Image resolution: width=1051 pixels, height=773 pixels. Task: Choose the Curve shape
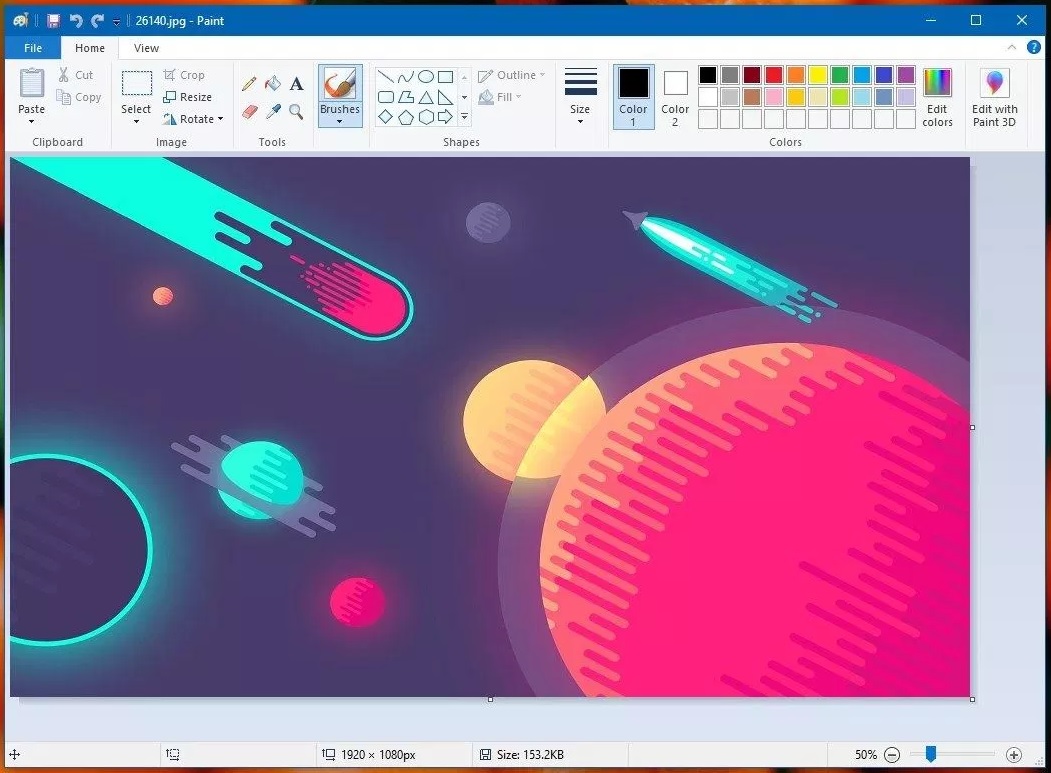[406, 76]
